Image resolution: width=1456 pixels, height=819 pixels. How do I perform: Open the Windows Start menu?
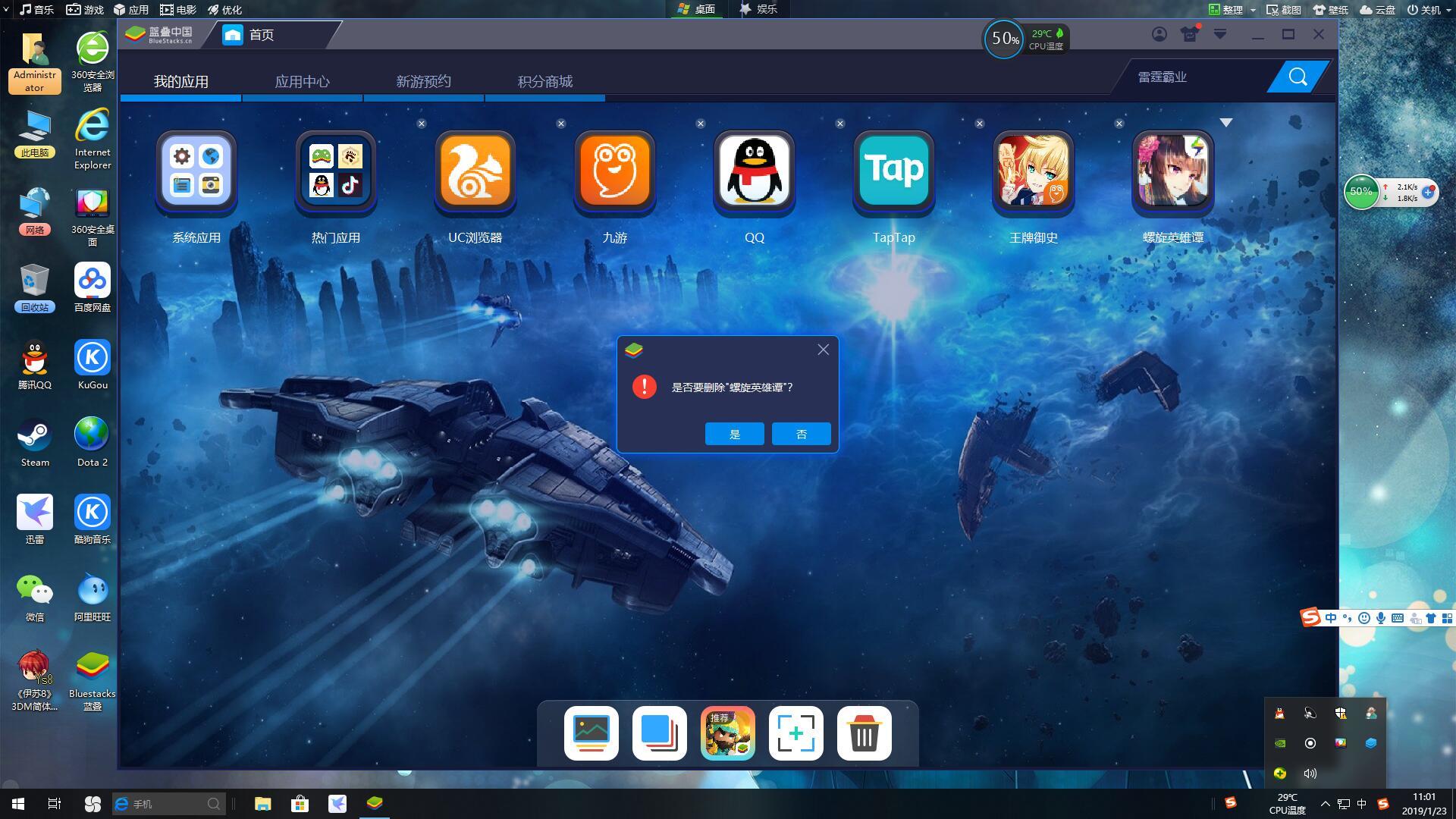18,804
